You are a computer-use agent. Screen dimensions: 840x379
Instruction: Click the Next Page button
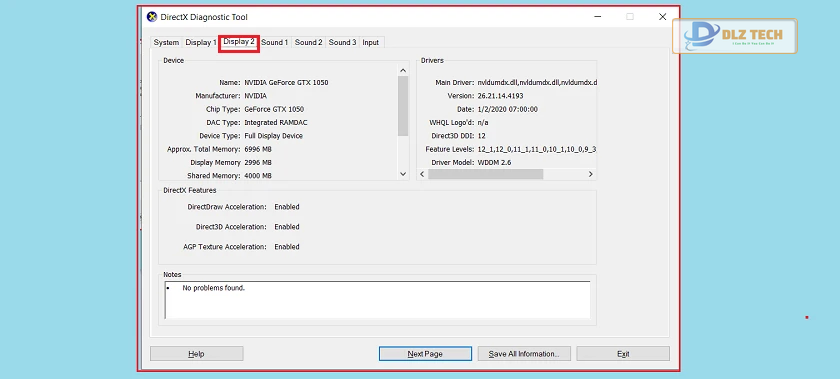tap(425, 354)
